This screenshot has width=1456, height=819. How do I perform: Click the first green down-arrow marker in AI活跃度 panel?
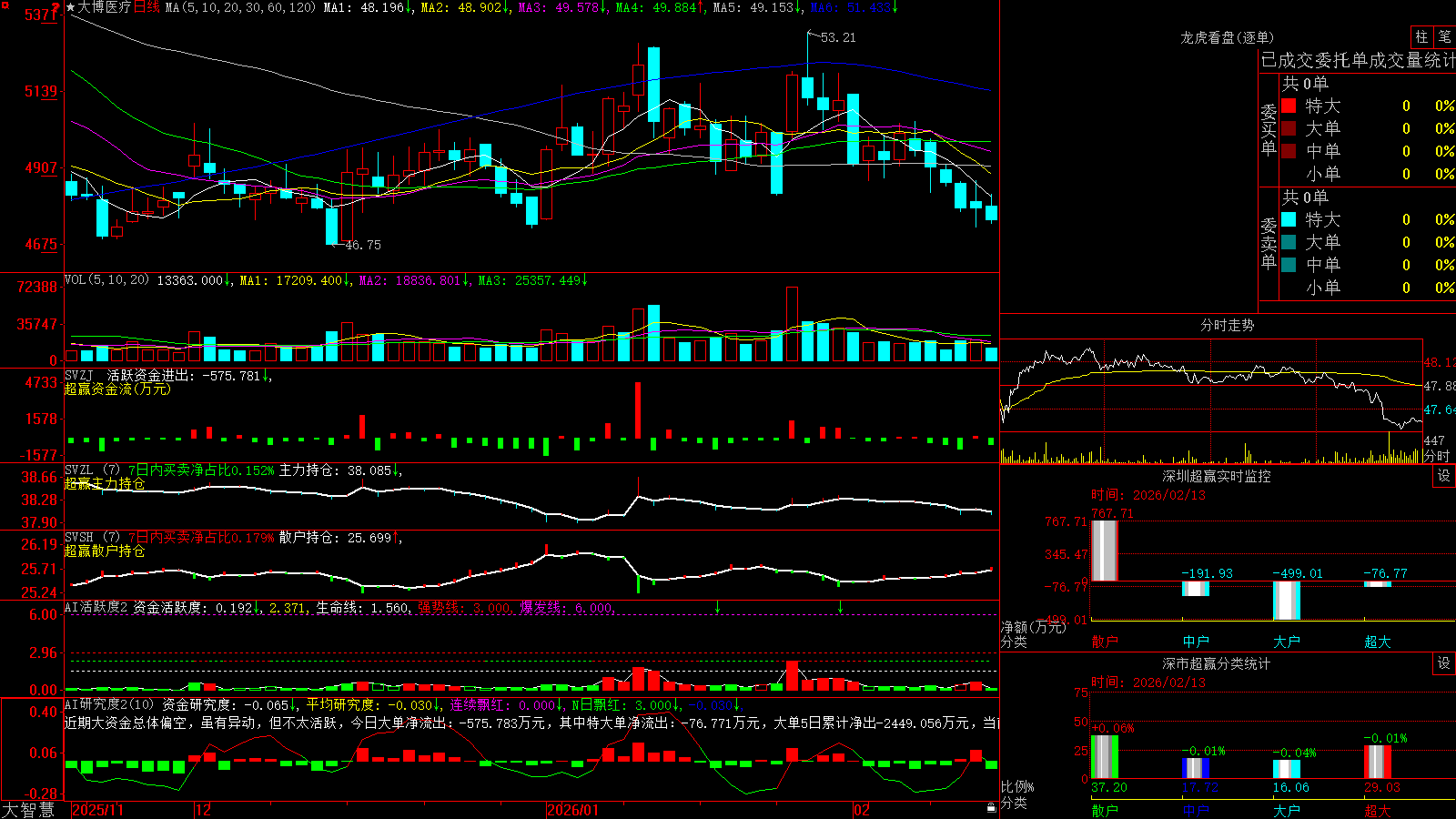coord(718,606)
